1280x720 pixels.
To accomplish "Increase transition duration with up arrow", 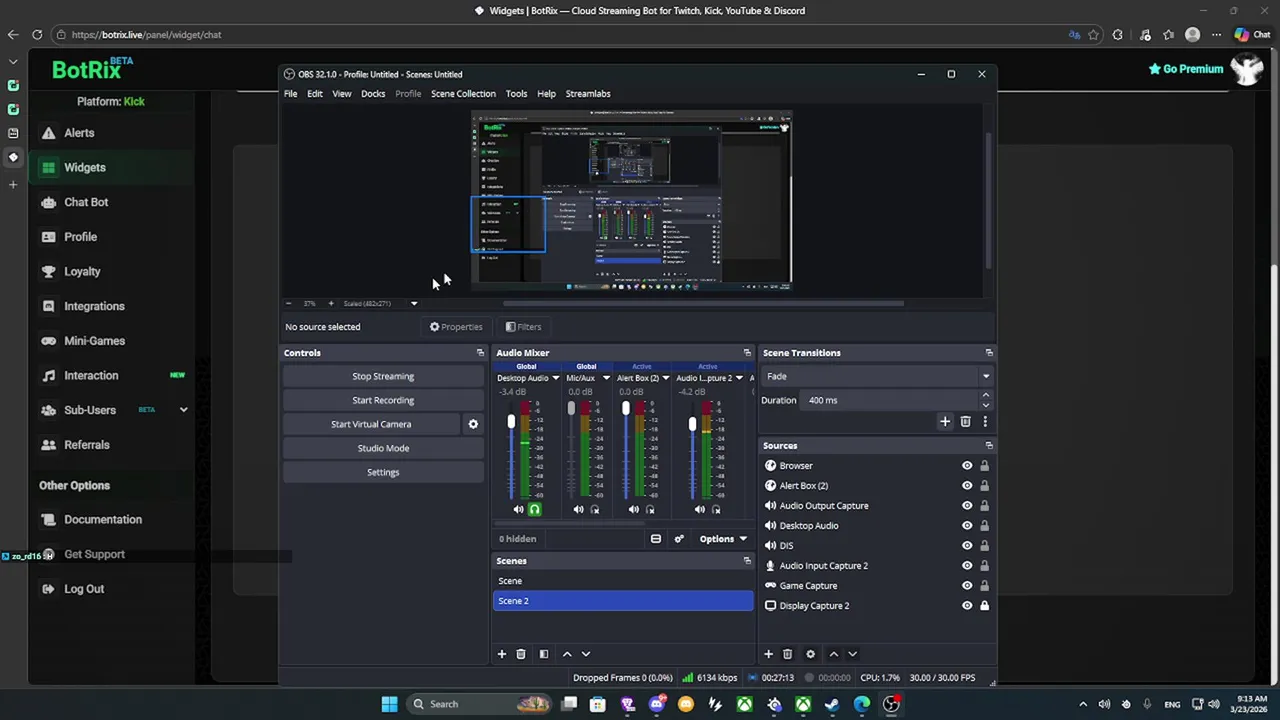I will pyautogui.click(x=986, y=396).
